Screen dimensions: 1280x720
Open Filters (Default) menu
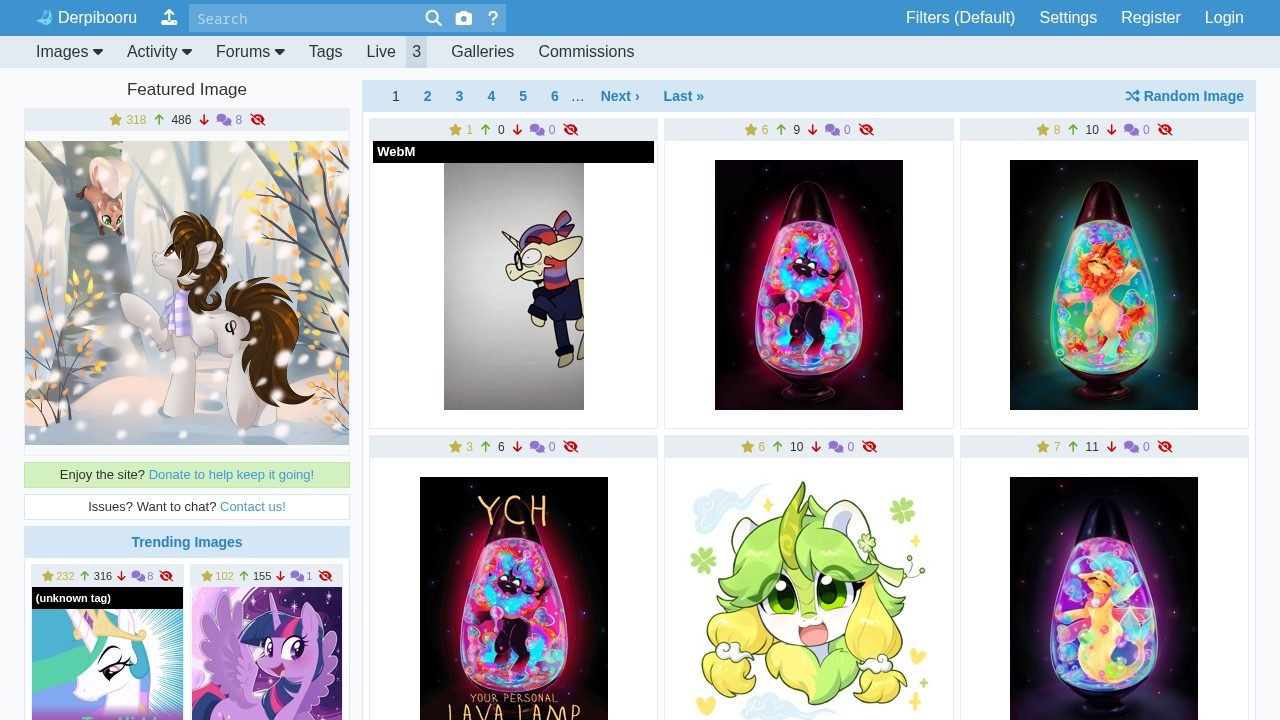point(960,18)
